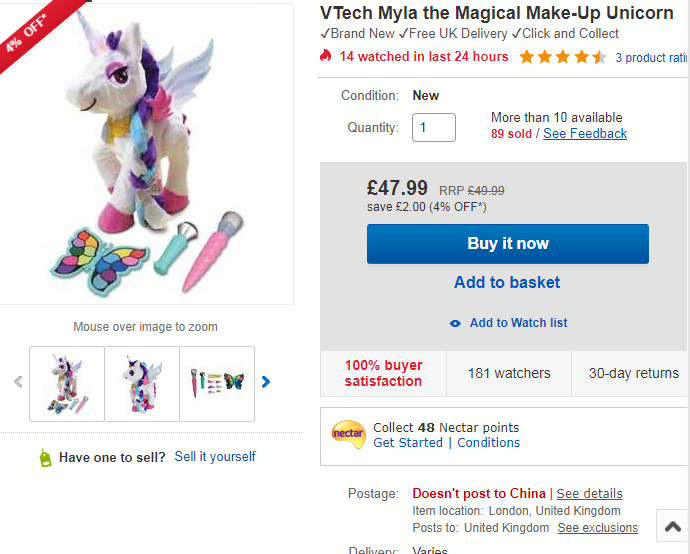
Task: Open the Nectar Get Started link
Action: pos(409,443)
